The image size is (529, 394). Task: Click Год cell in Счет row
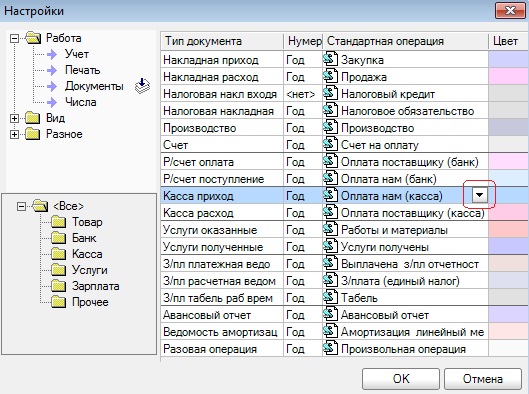303,145
